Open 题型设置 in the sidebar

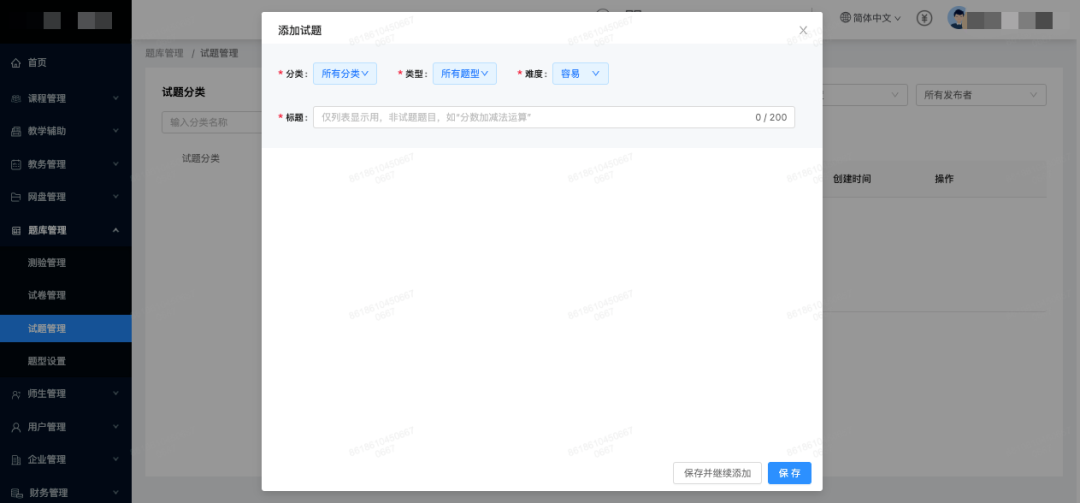[x=47, y=361]
